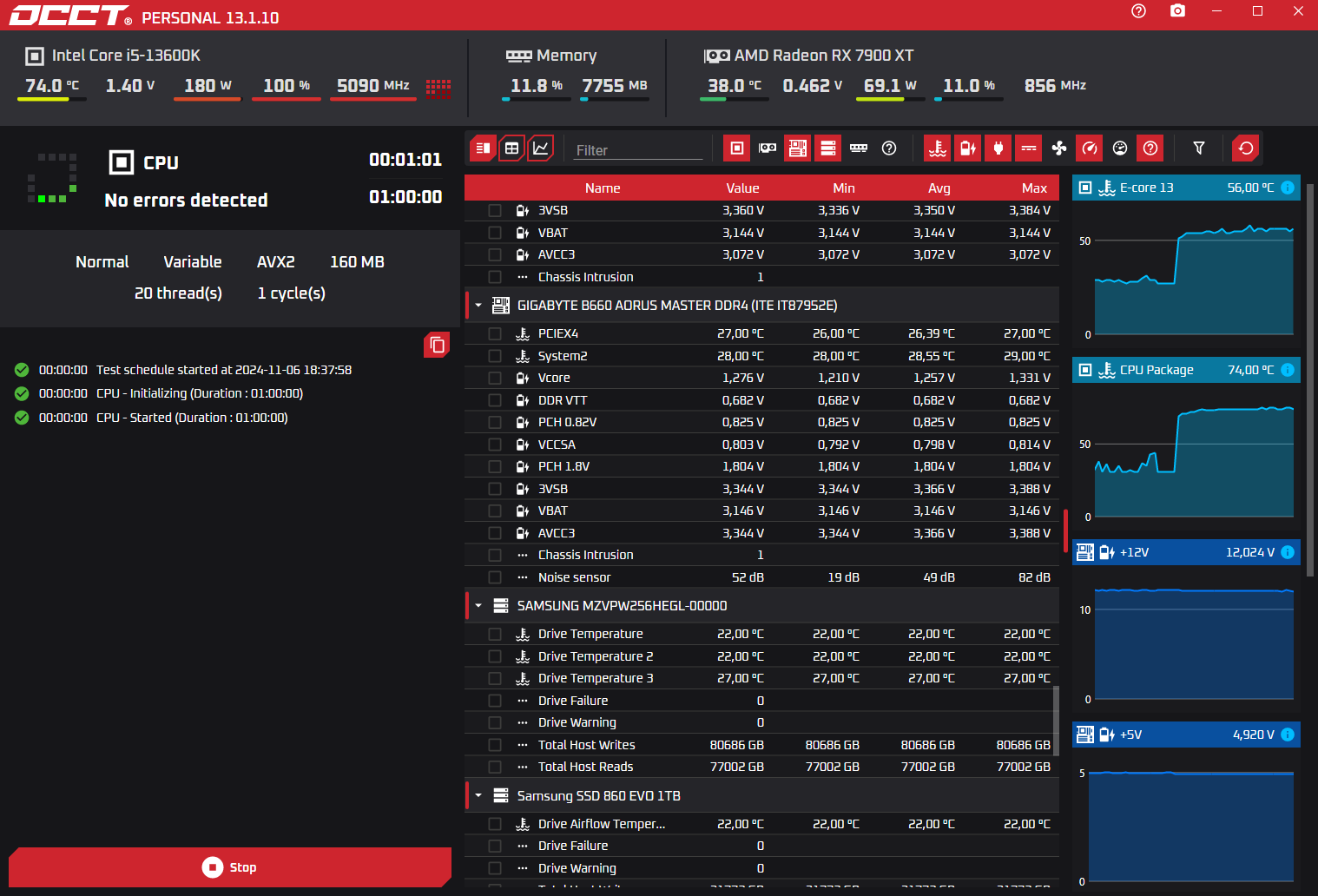This screenshot has height=896, width=1318.
Task: Check the DDR VTT sensor checkbox
Action: click(x=495, y=400)
